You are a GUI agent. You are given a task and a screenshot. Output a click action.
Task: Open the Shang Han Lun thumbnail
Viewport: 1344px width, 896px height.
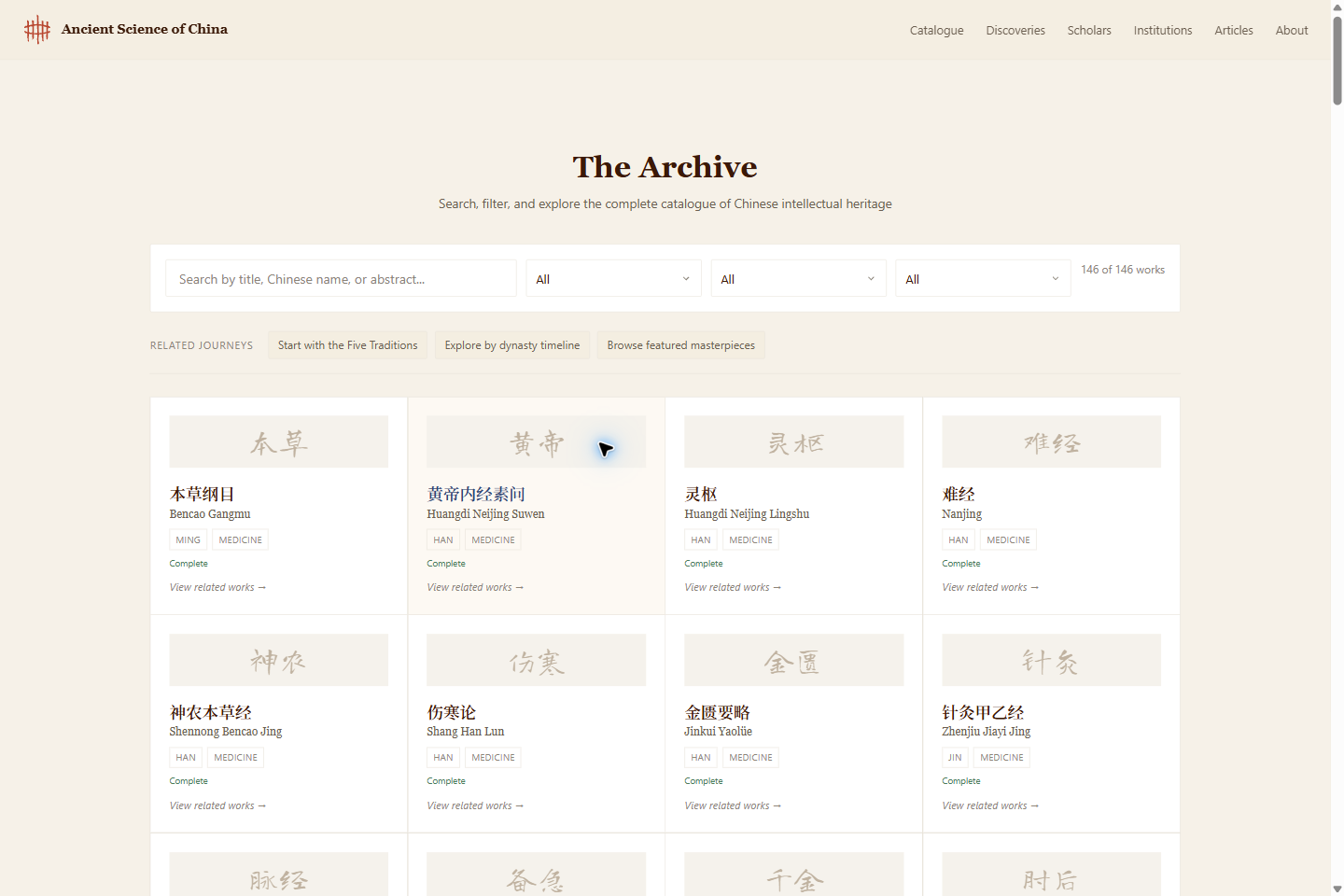536,660
